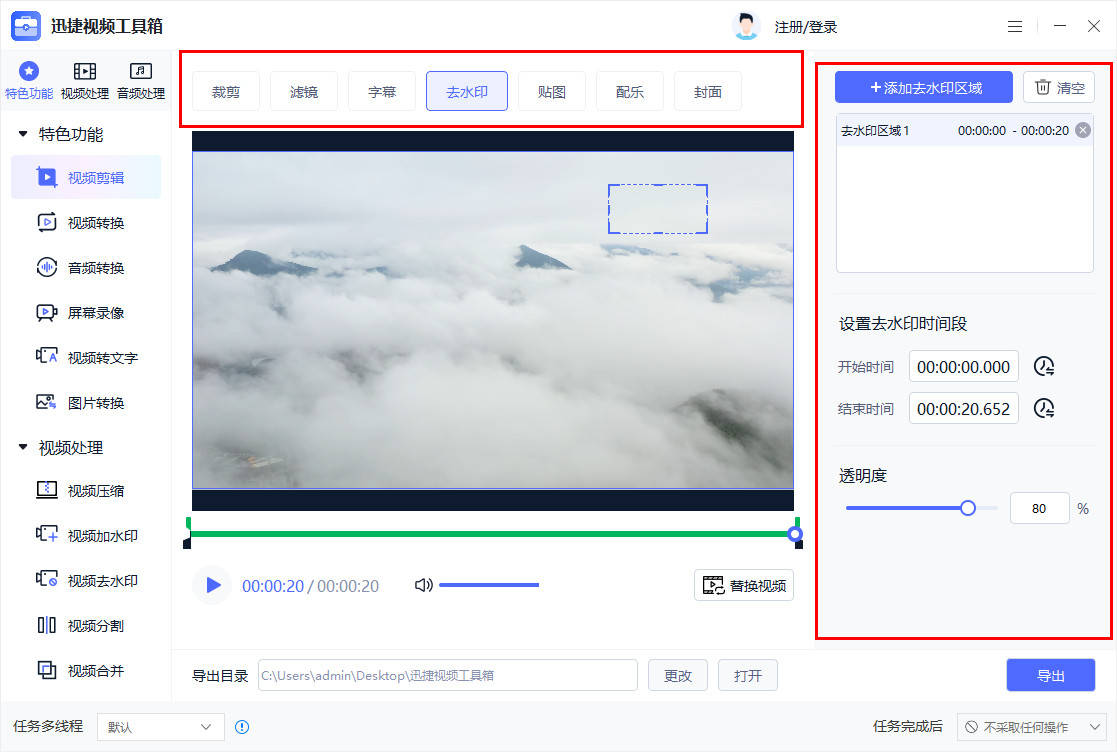Open the hamburger menu at top right
The width and height of the screenshot is (1117, 752).
1014,25
